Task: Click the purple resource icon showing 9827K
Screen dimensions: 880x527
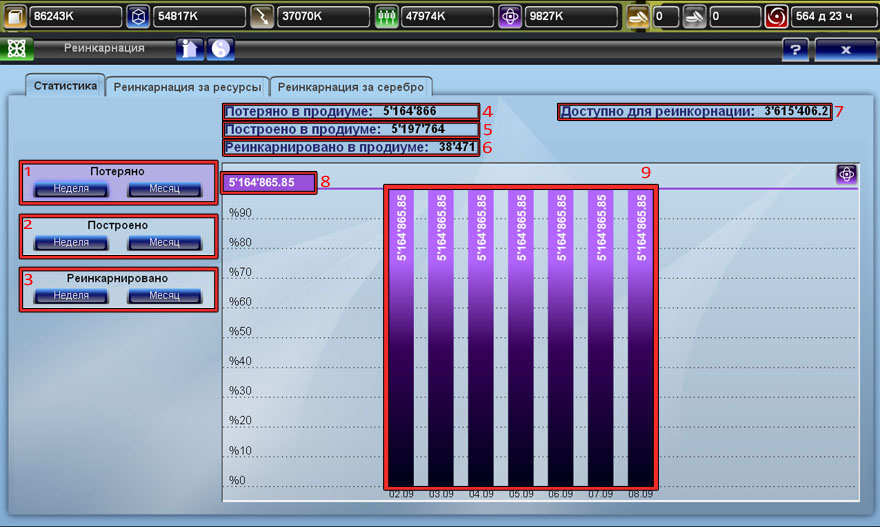Action: pos(510,17)
